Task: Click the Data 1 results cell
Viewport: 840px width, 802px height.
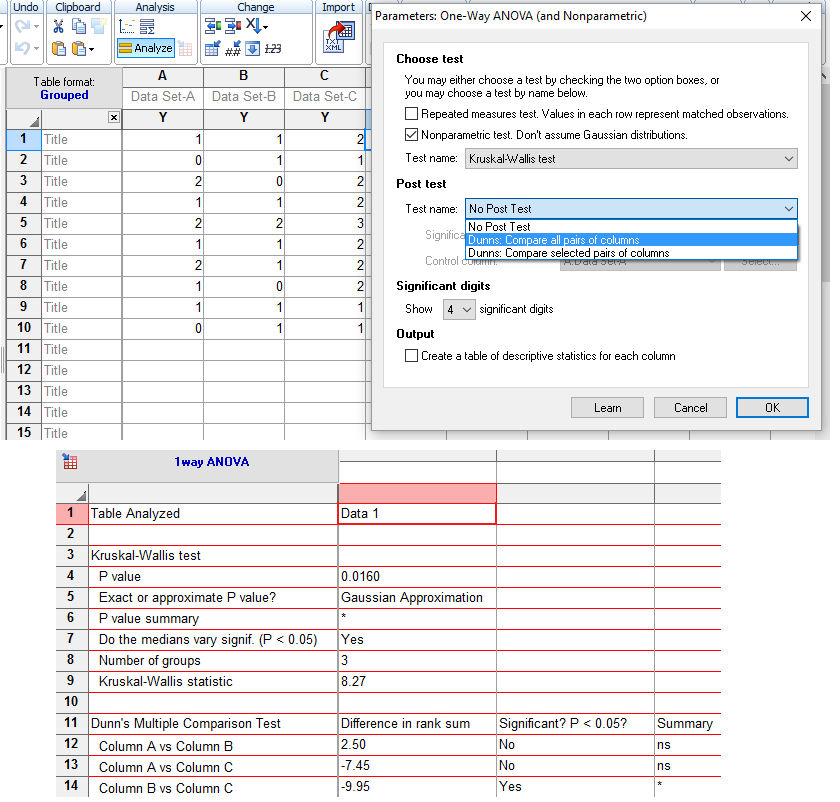Action: pyautogui.click(x=417, y=513)
